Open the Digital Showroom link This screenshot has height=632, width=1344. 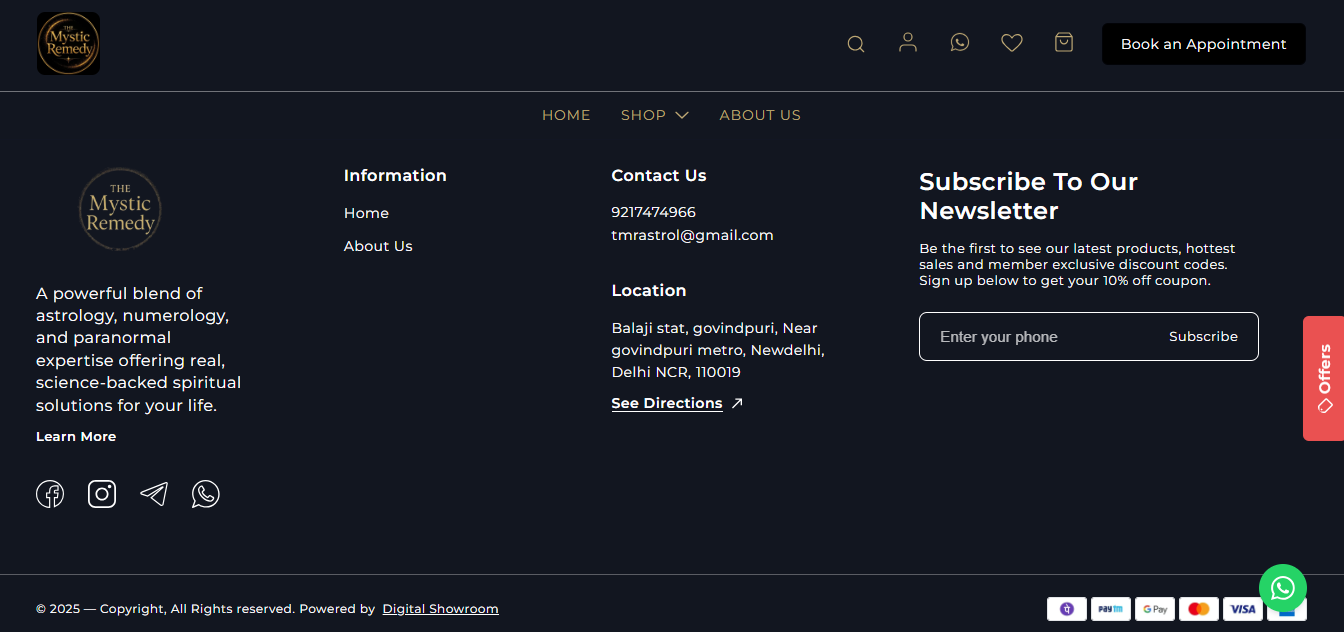coord(440,609)
